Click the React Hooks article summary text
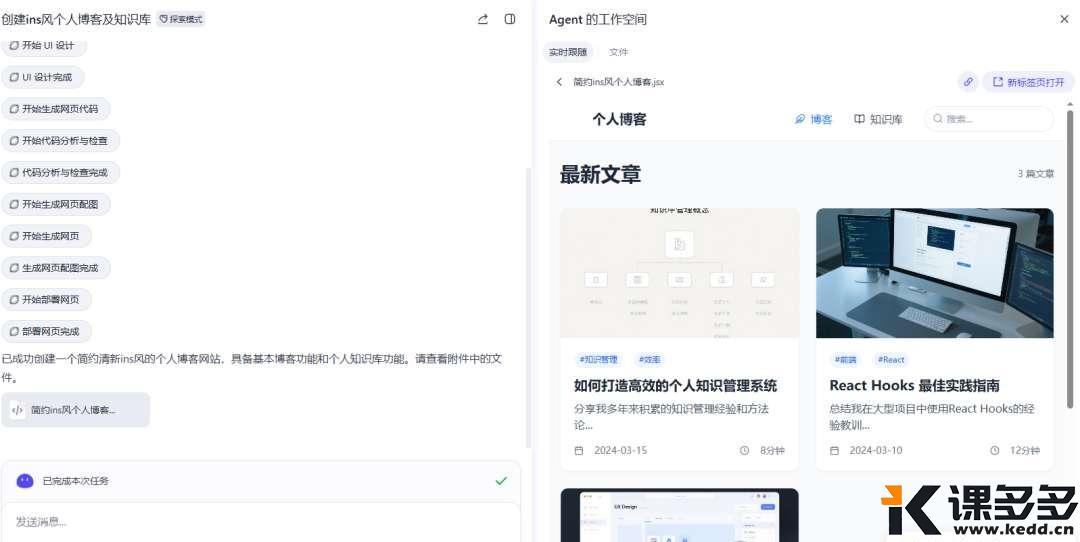This screenshot has height=542, width=1080. [x=932, y=417]
